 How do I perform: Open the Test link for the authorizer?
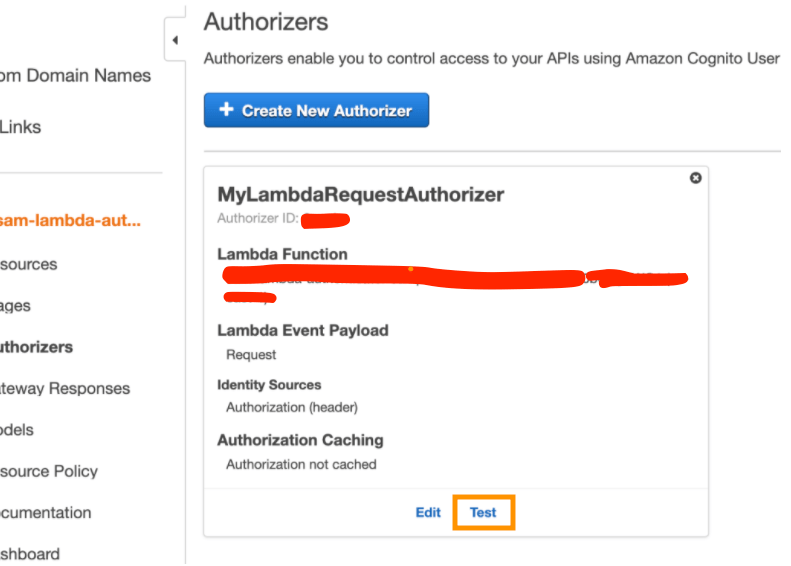(x=483, y=512)
